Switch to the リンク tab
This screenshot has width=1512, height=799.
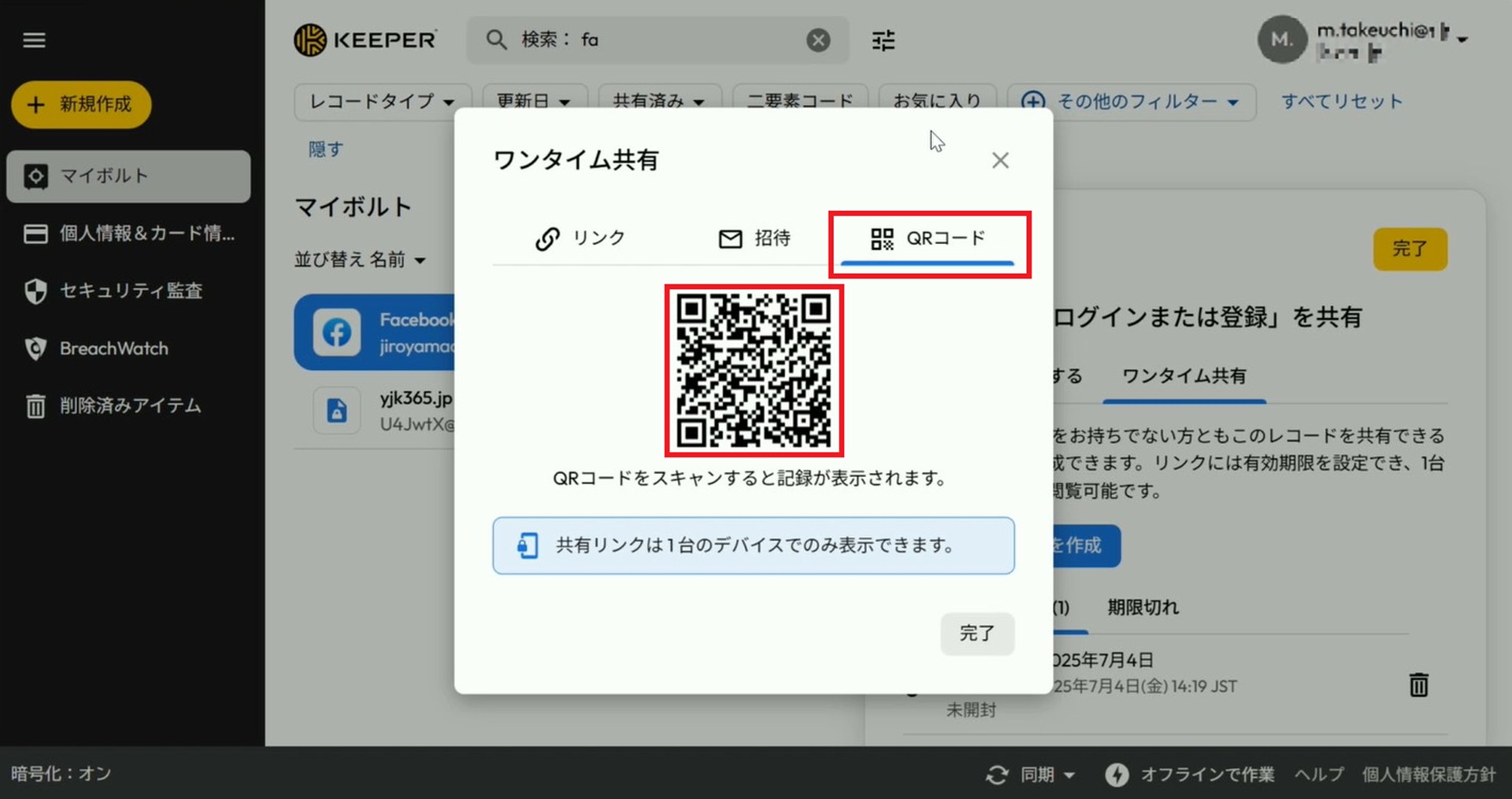(x=580, y=239)
